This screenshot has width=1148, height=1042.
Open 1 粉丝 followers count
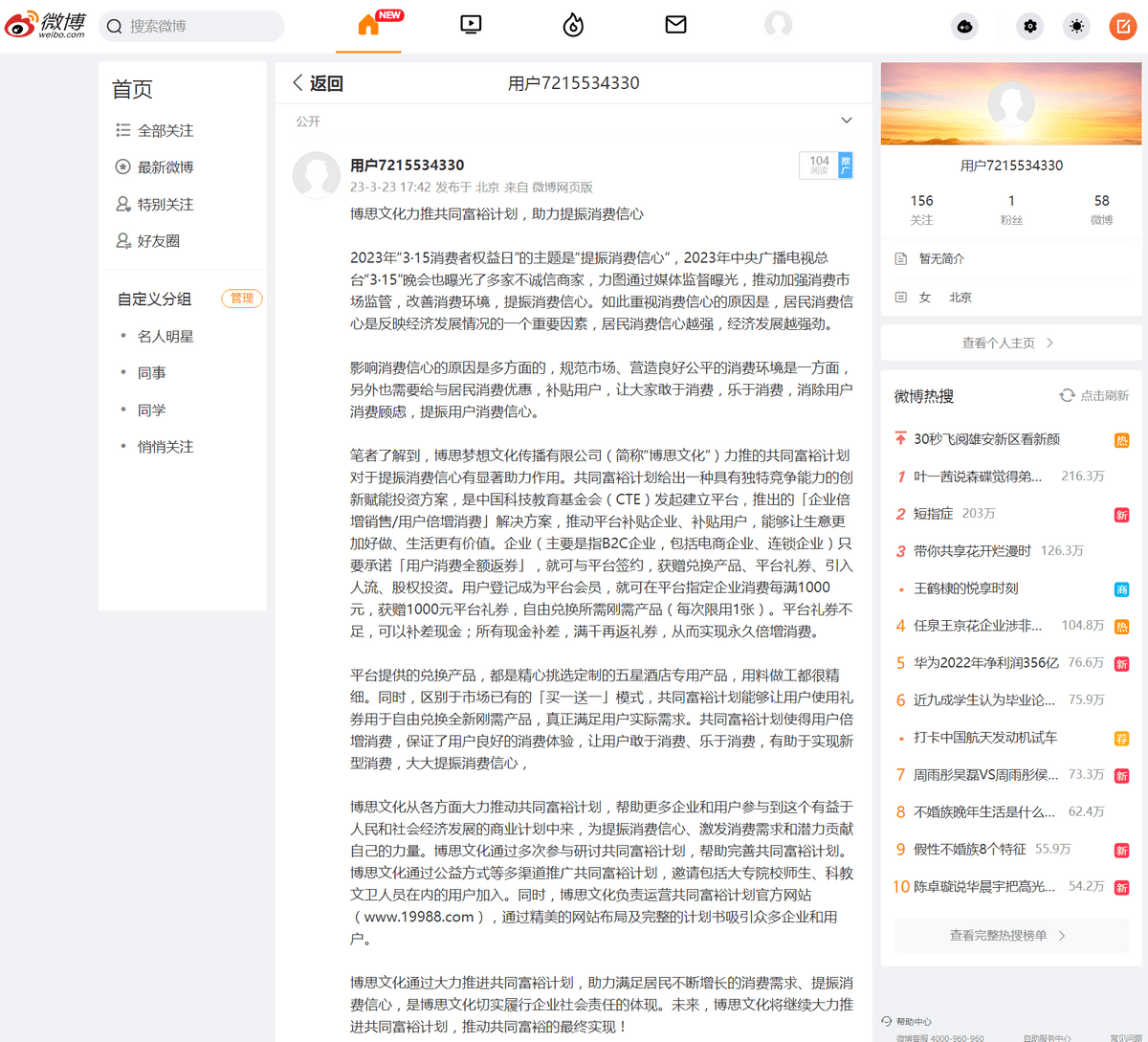[1011, 210]
